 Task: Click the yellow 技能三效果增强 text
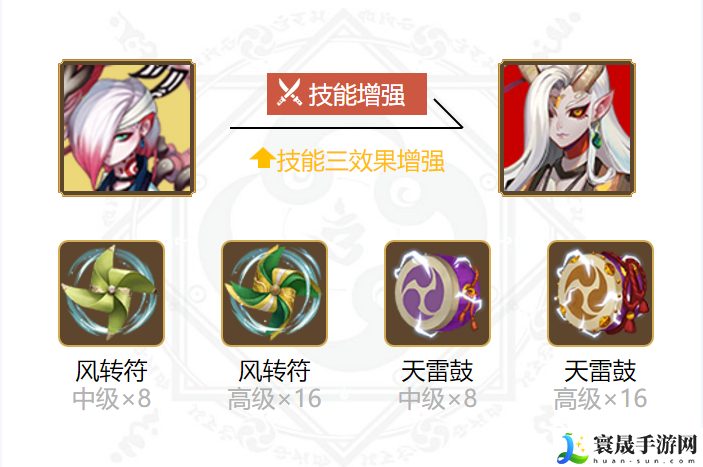(360, 161)
